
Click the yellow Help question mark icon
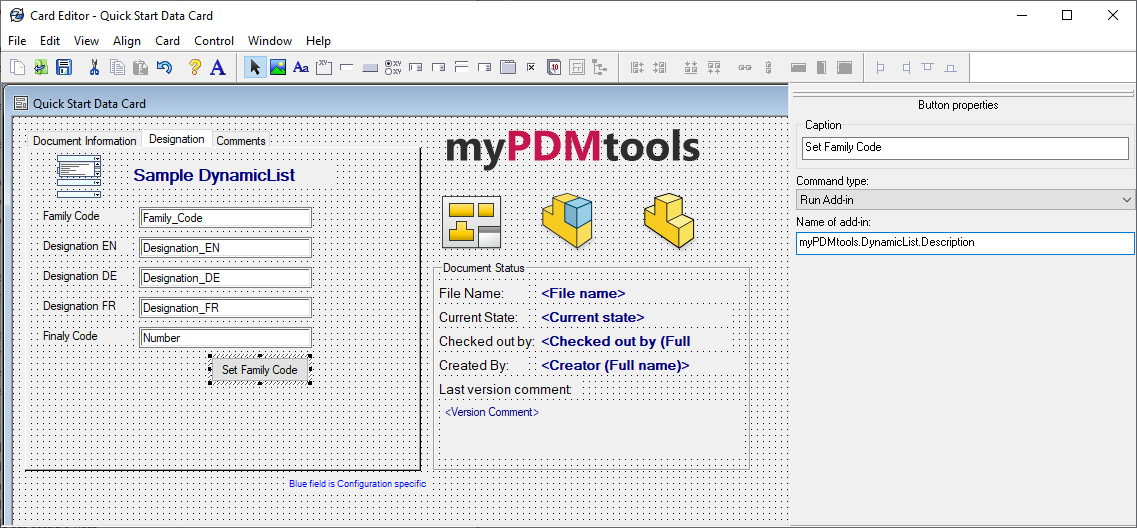[x=195, y=67]
